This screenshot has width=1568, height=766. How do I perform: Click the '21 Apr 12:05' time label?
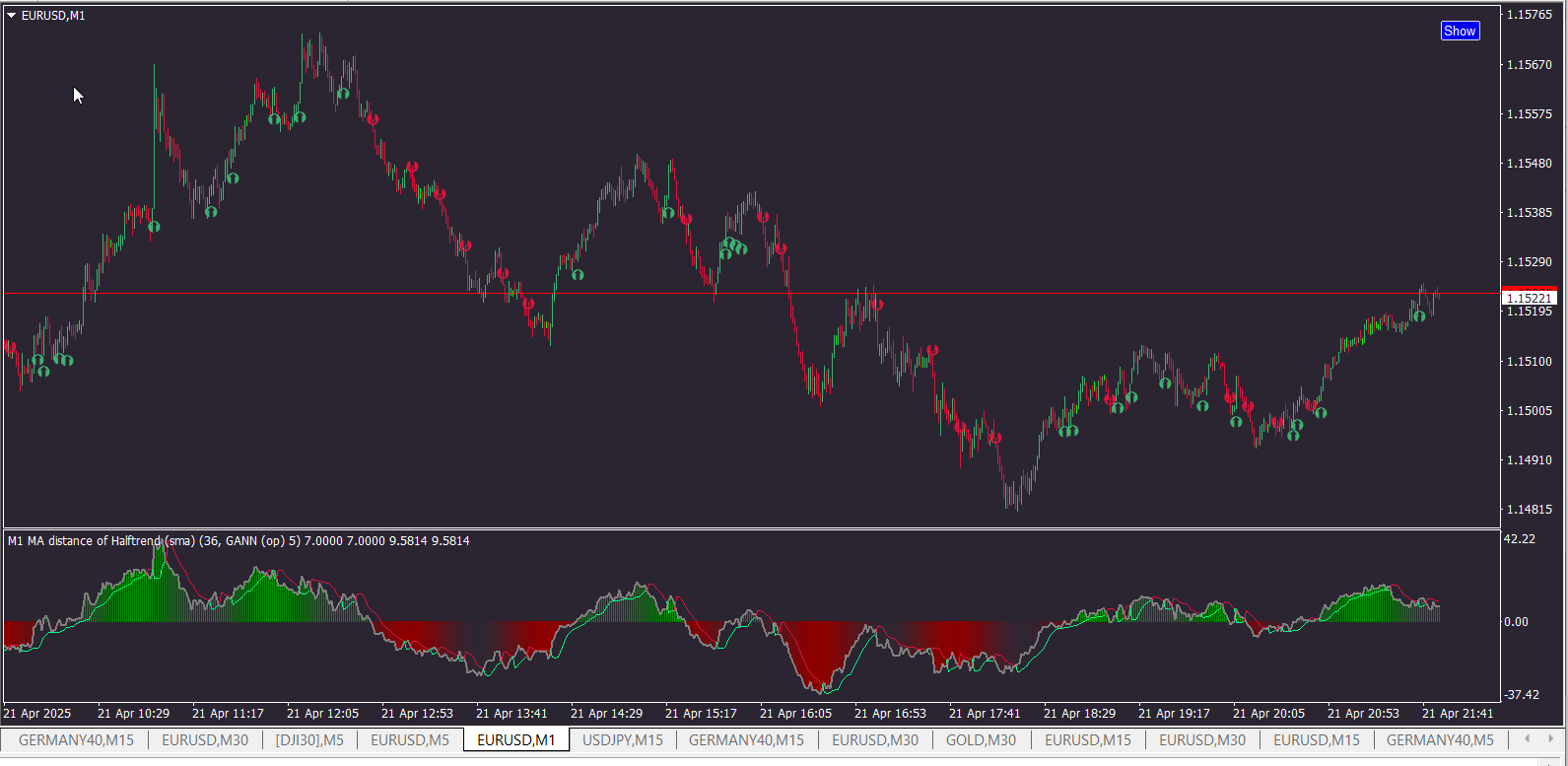pos(322,713)
